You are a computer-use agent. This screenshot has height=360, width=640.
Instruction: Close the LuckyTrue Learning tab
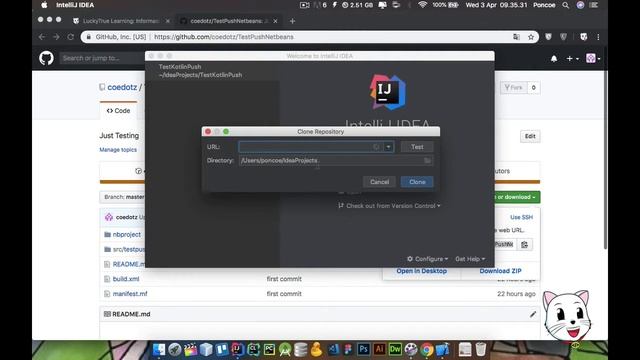(167, 21)
